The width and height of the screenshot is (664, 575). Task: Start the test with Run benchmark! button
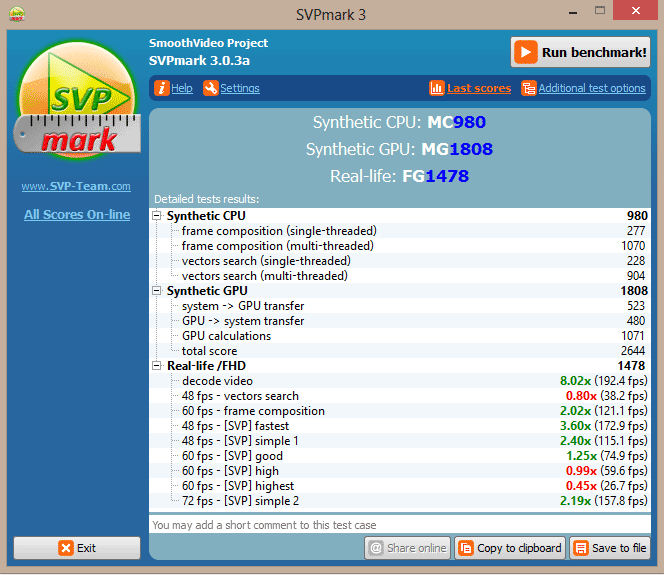point(580,52)
